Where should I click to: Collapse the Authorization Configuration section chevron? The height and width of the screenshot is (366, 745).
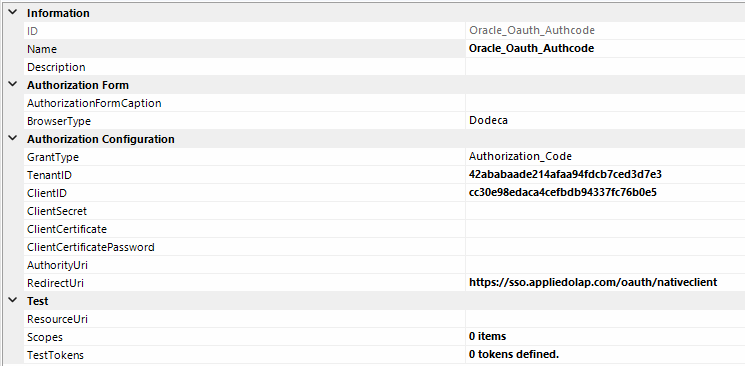point(12,139)
